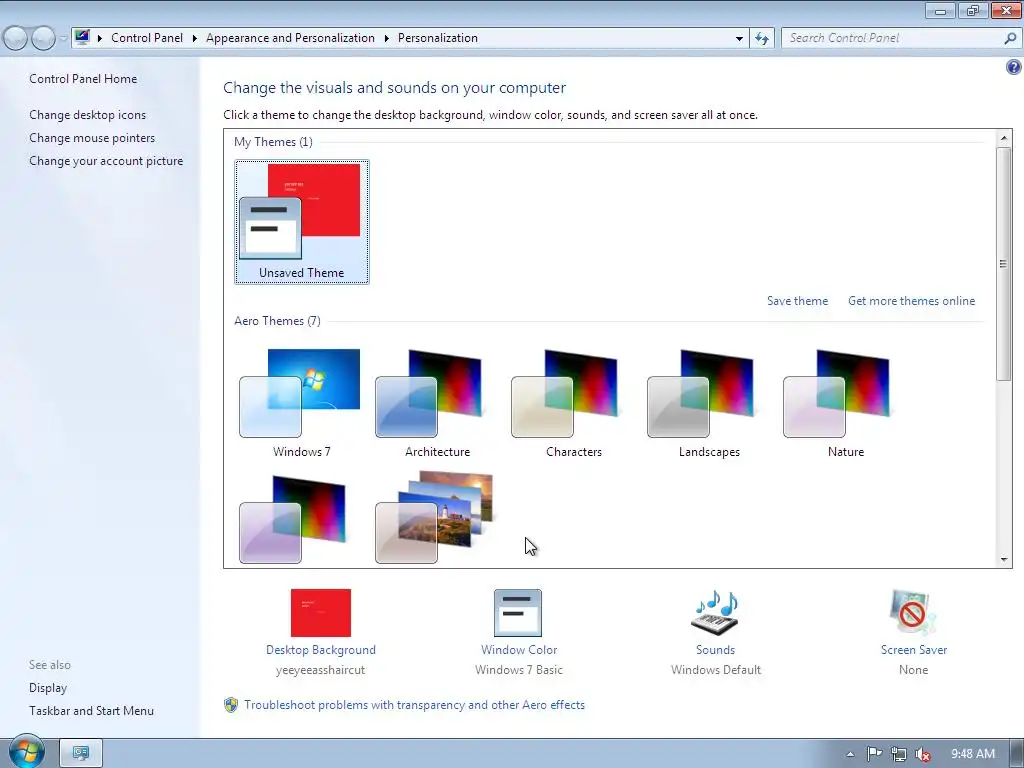1024x768 pixels.
Task: Click the Forward navigation button
Action: pyautogui.click(x=43, y=38)
